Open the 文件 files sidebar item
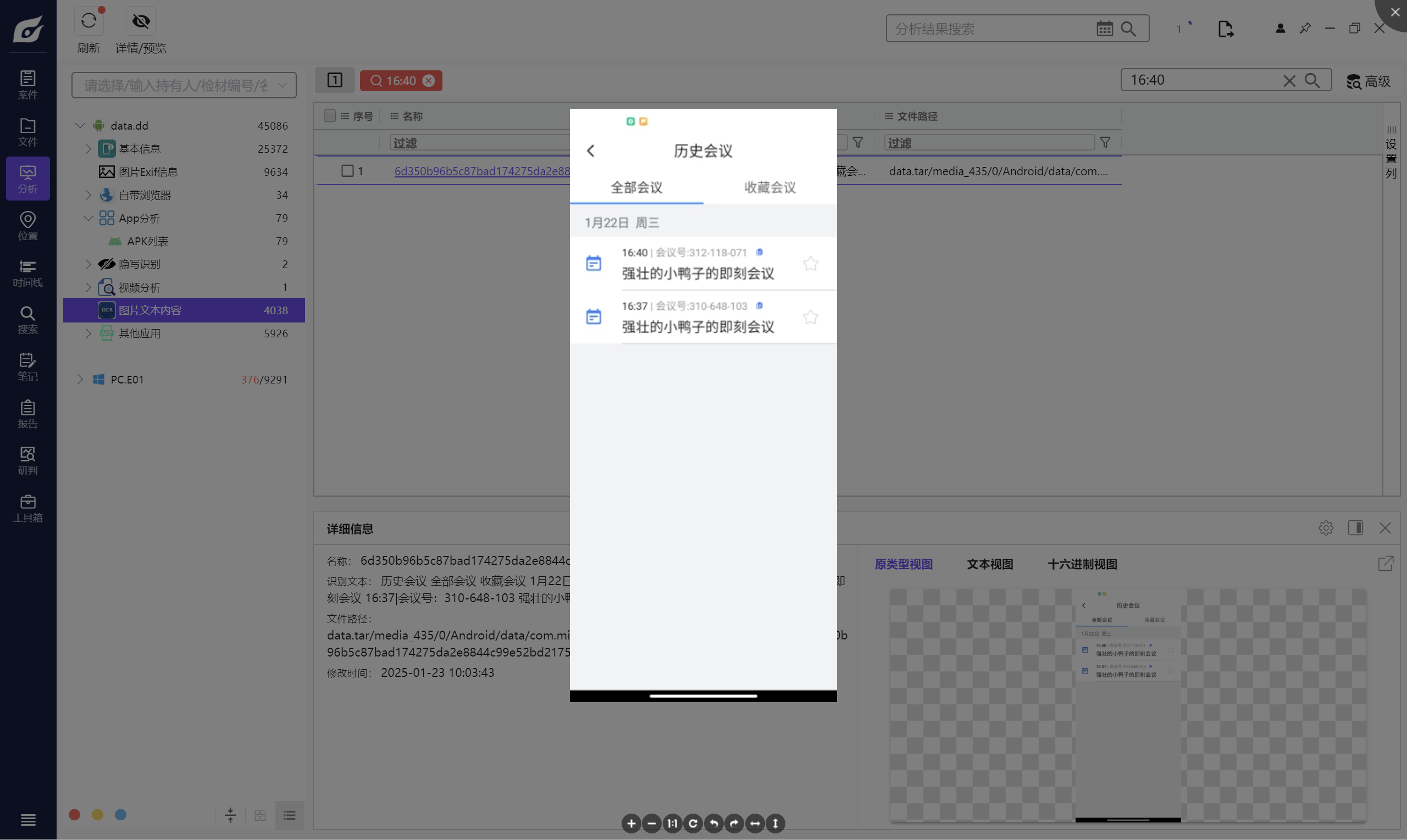Image resolution: width=1407 pixels, height=840 pixels. [27, 132]
